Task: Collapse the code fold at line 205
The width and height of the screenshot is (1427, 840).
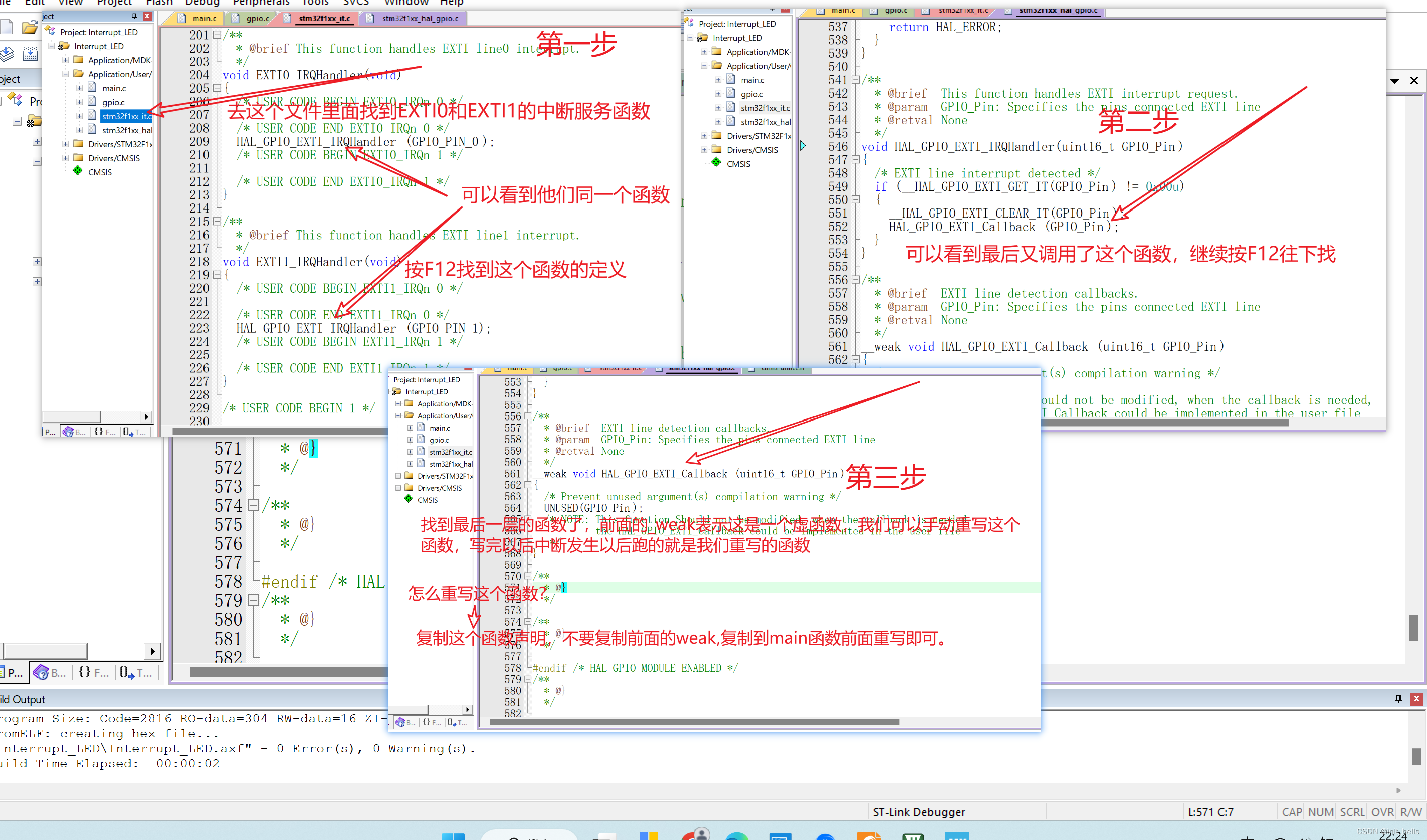Action: point(217,88)
